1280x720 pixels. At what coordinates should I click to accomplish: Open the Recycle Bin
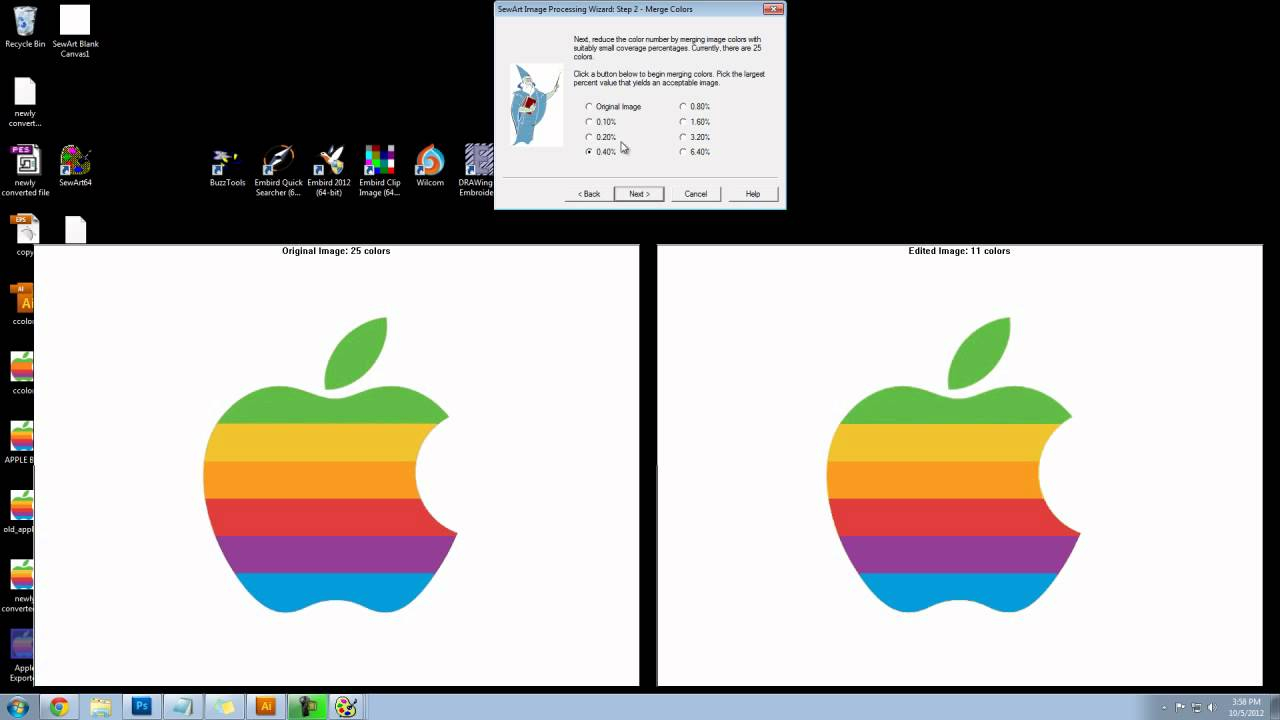25,22
